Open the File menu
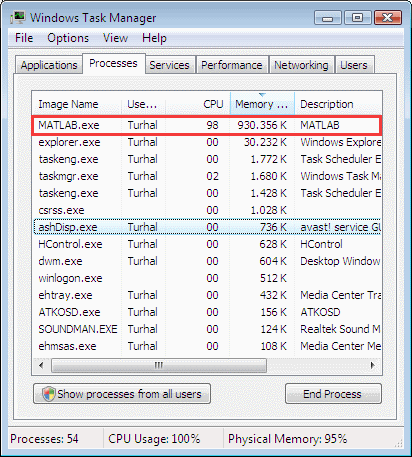The width and height of the screenshot is (412, 457). [x=24, y=38]
